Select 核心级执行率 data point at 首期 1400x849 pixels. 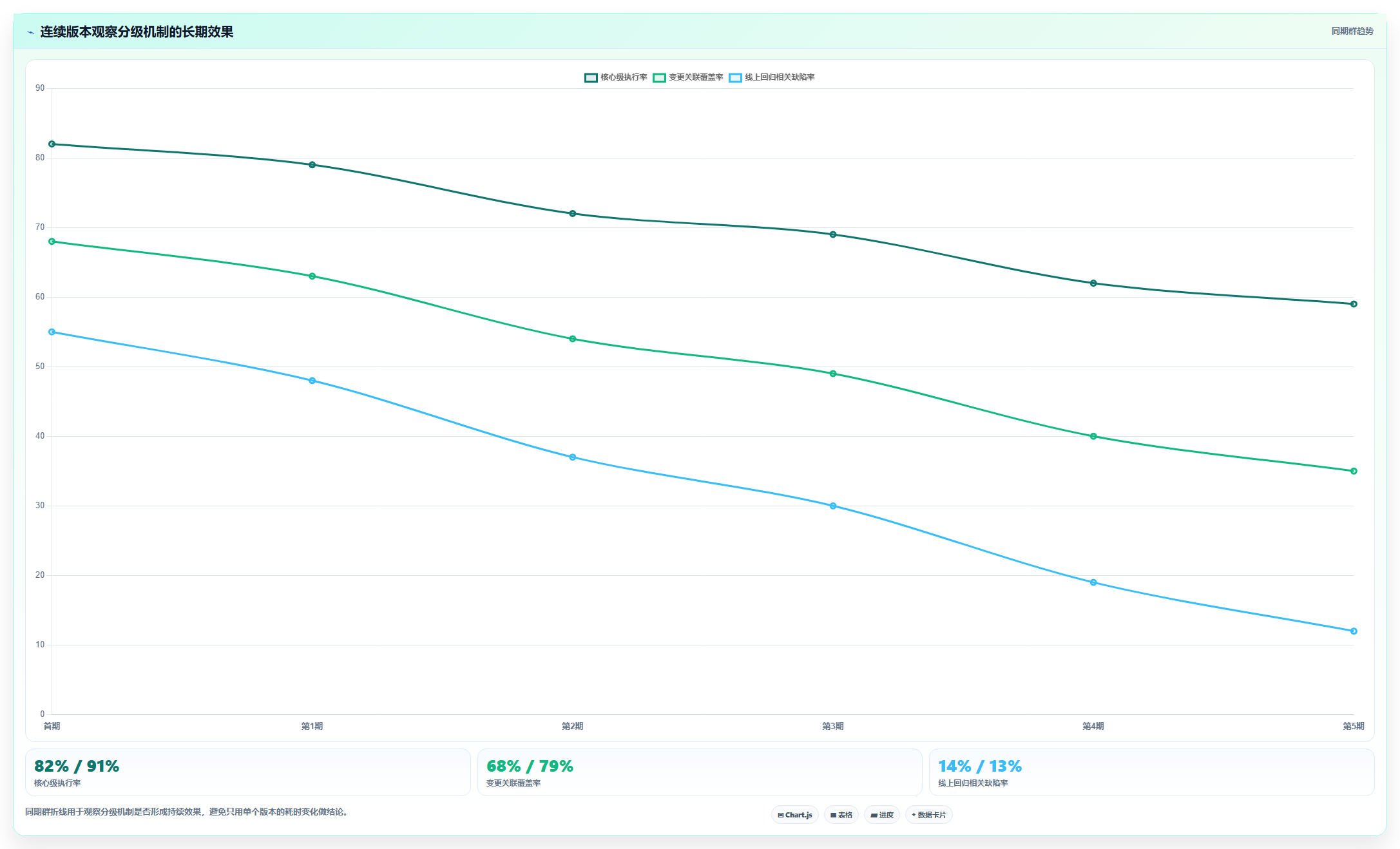[52, 144]
